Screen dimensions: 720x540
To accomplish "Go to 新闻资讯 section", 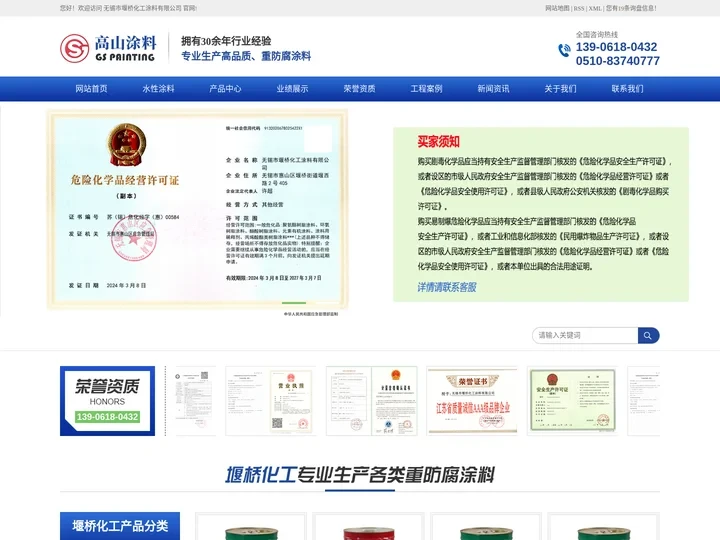I will (x=493, y=89).
